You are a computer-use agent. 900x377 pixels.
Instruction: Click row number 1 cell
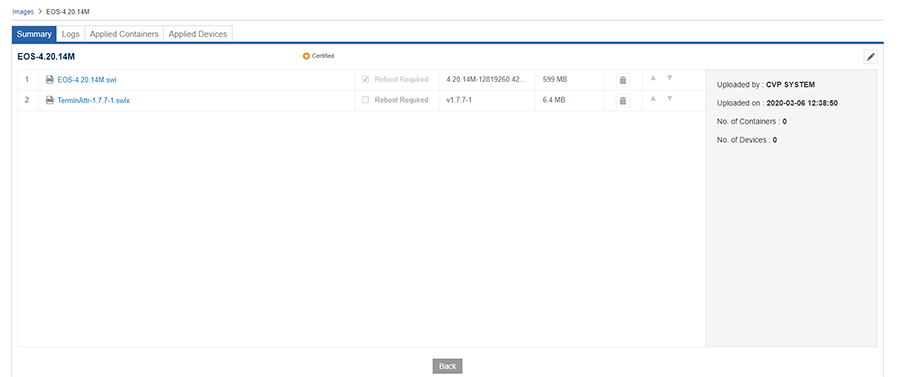click(x=27, y=79)
